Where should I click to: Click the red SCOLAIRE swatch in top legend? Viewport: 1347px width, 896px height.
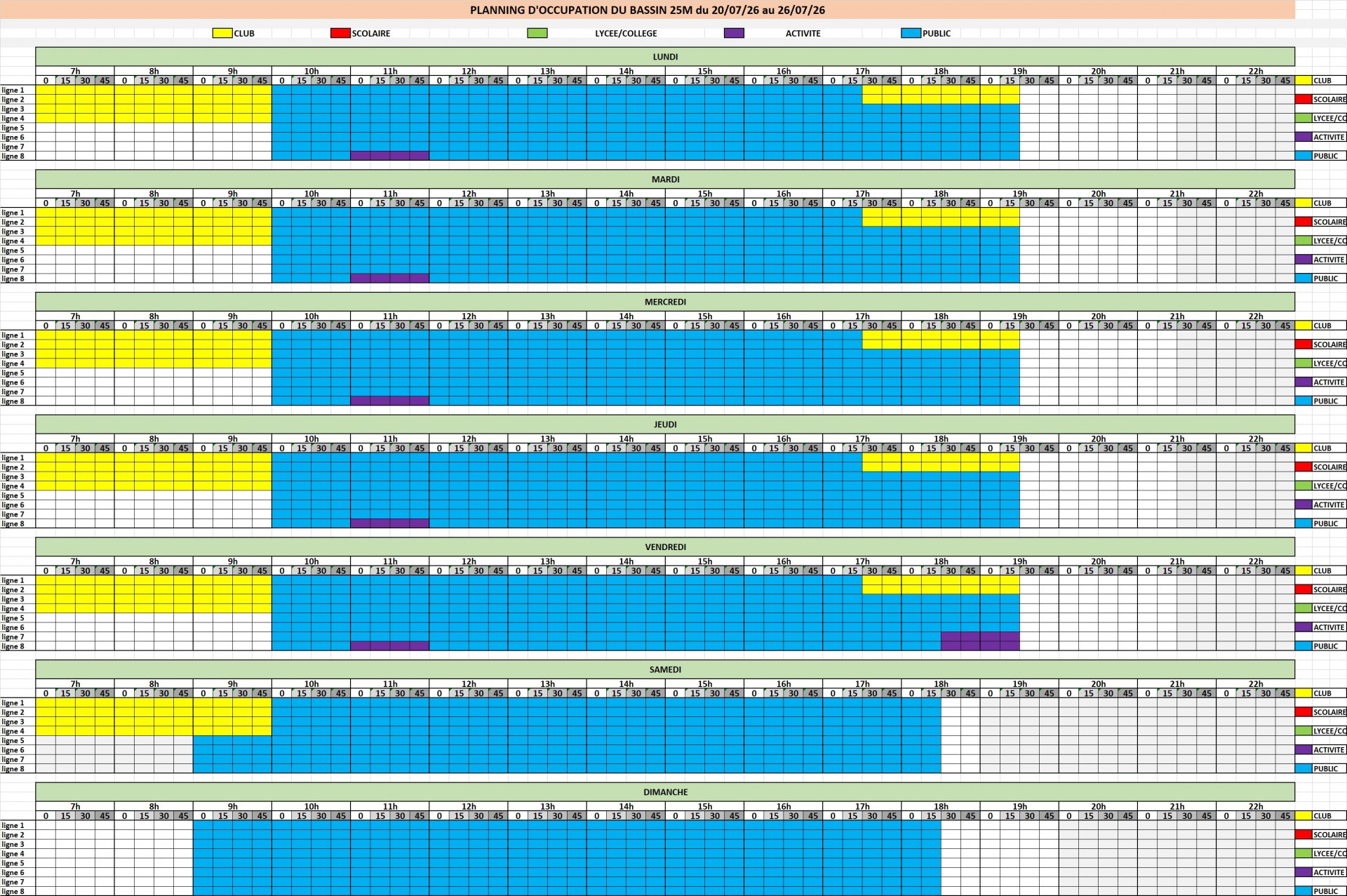pos(340,33)
